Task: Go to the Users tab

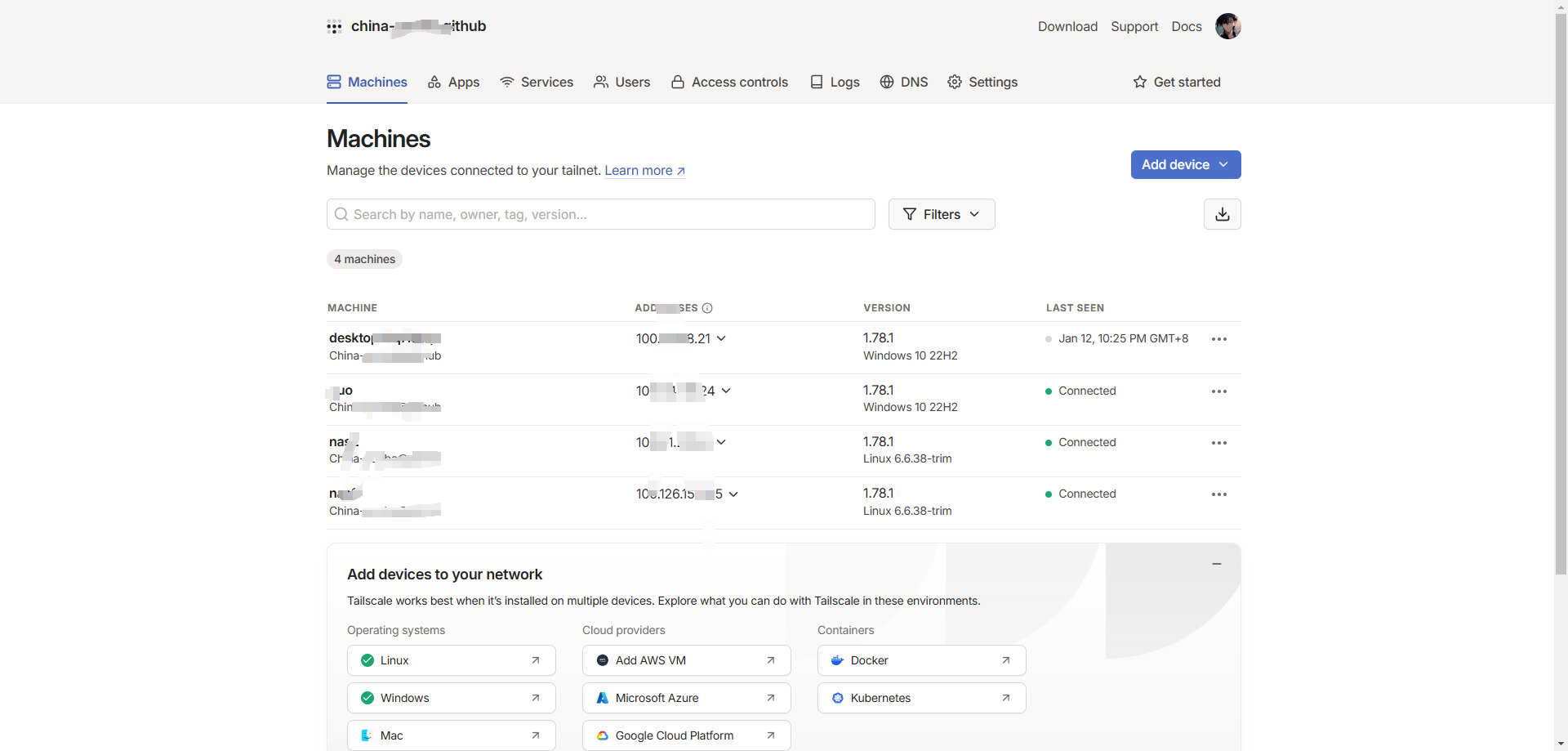Action: 622,82
